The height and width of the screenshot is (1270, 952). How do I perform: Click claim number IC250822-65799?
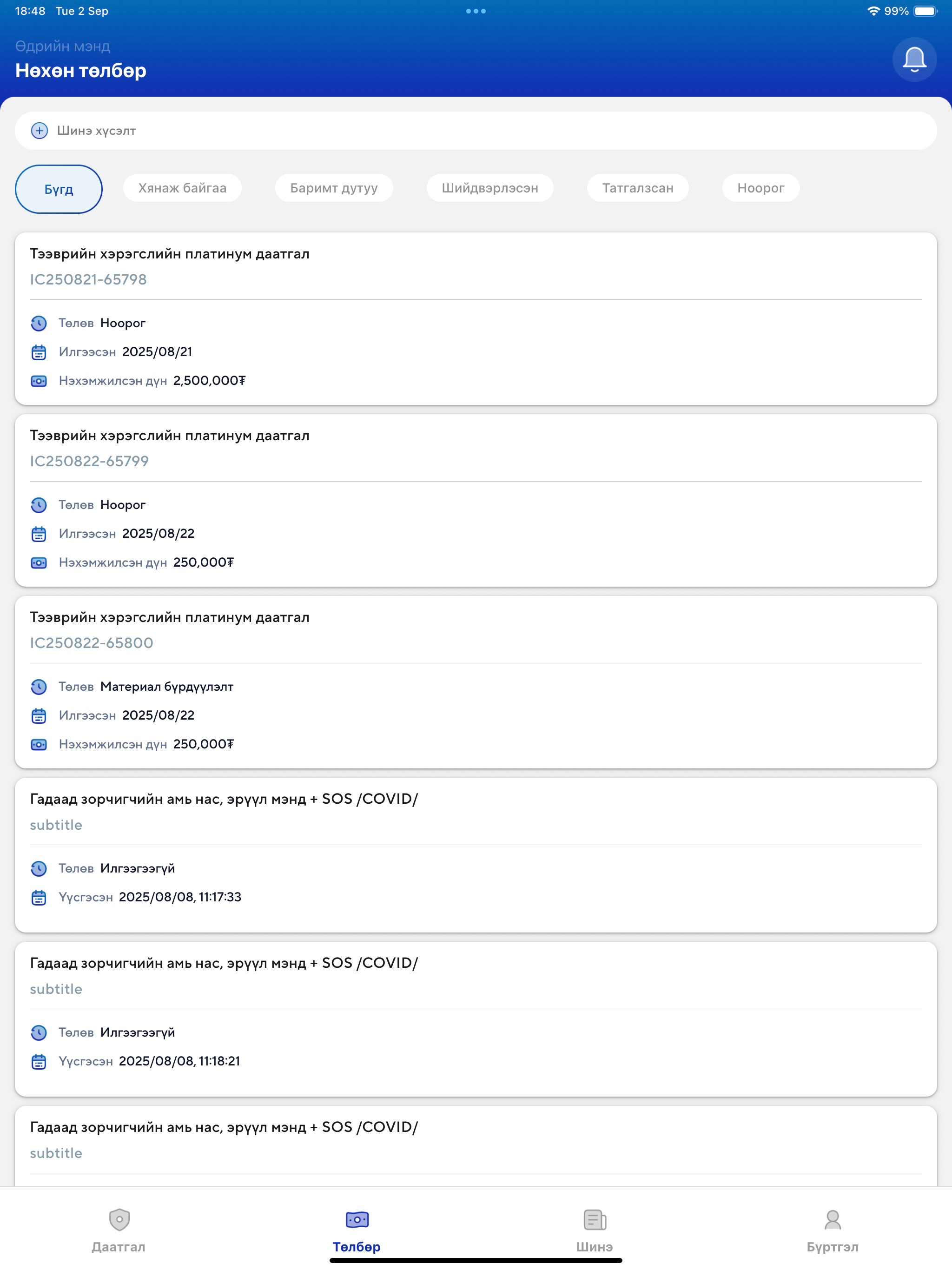click(x=90, y=461)
